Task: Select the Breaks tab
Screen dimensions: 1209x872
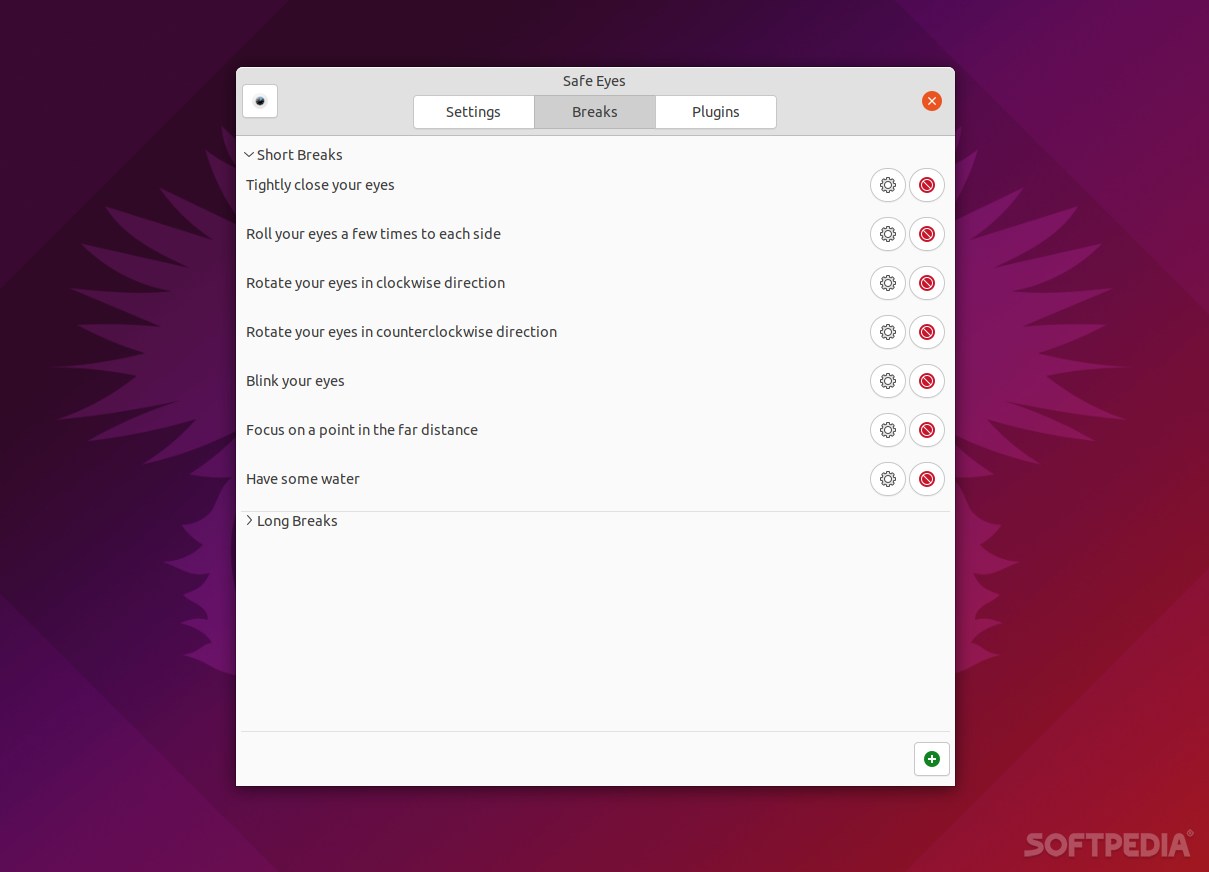Action: 594,112
